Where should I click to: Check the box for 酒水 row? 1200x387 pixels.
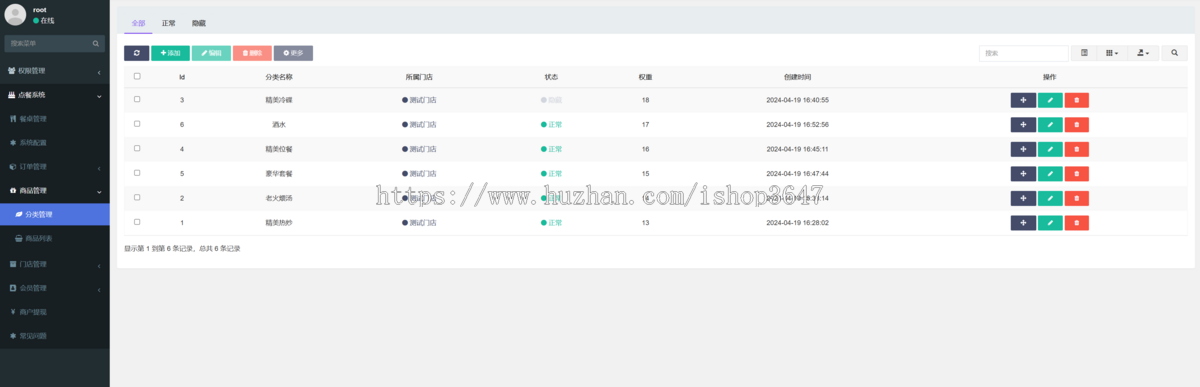tap(137, 124)
